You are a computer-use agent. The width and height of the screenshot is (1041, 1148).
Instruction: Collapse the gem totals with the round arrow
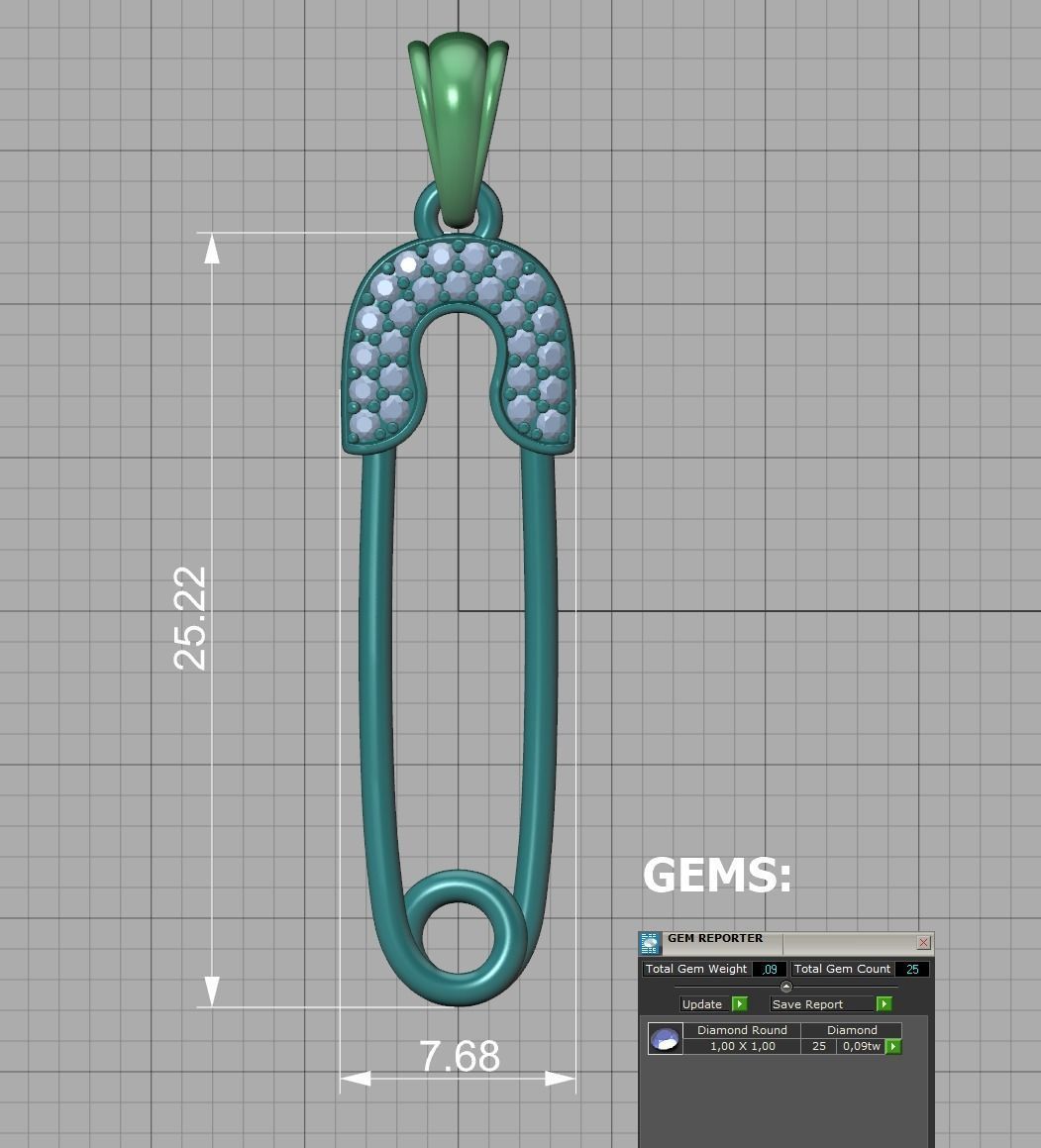(786, 987)
